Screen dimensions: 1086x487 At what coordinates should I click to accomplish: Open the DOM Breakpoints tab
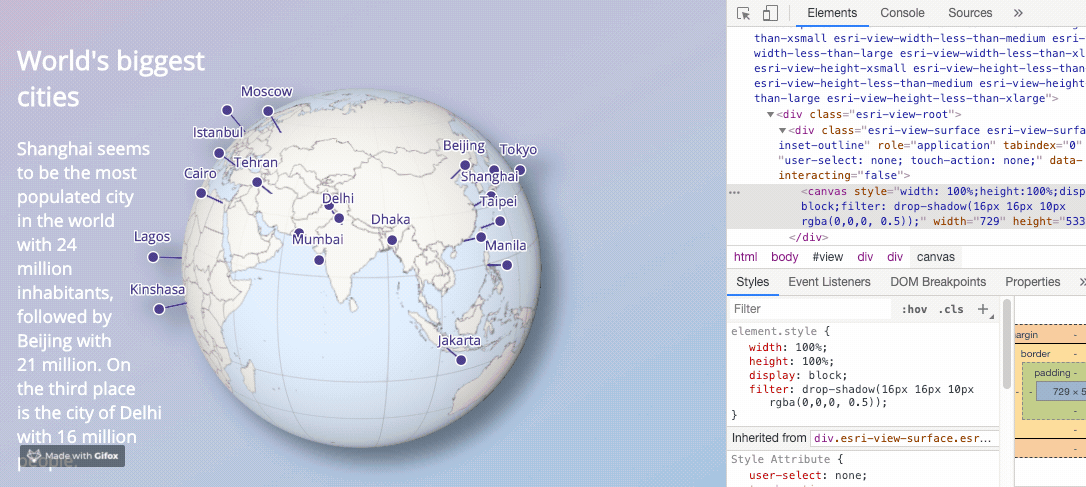(938, 281)
